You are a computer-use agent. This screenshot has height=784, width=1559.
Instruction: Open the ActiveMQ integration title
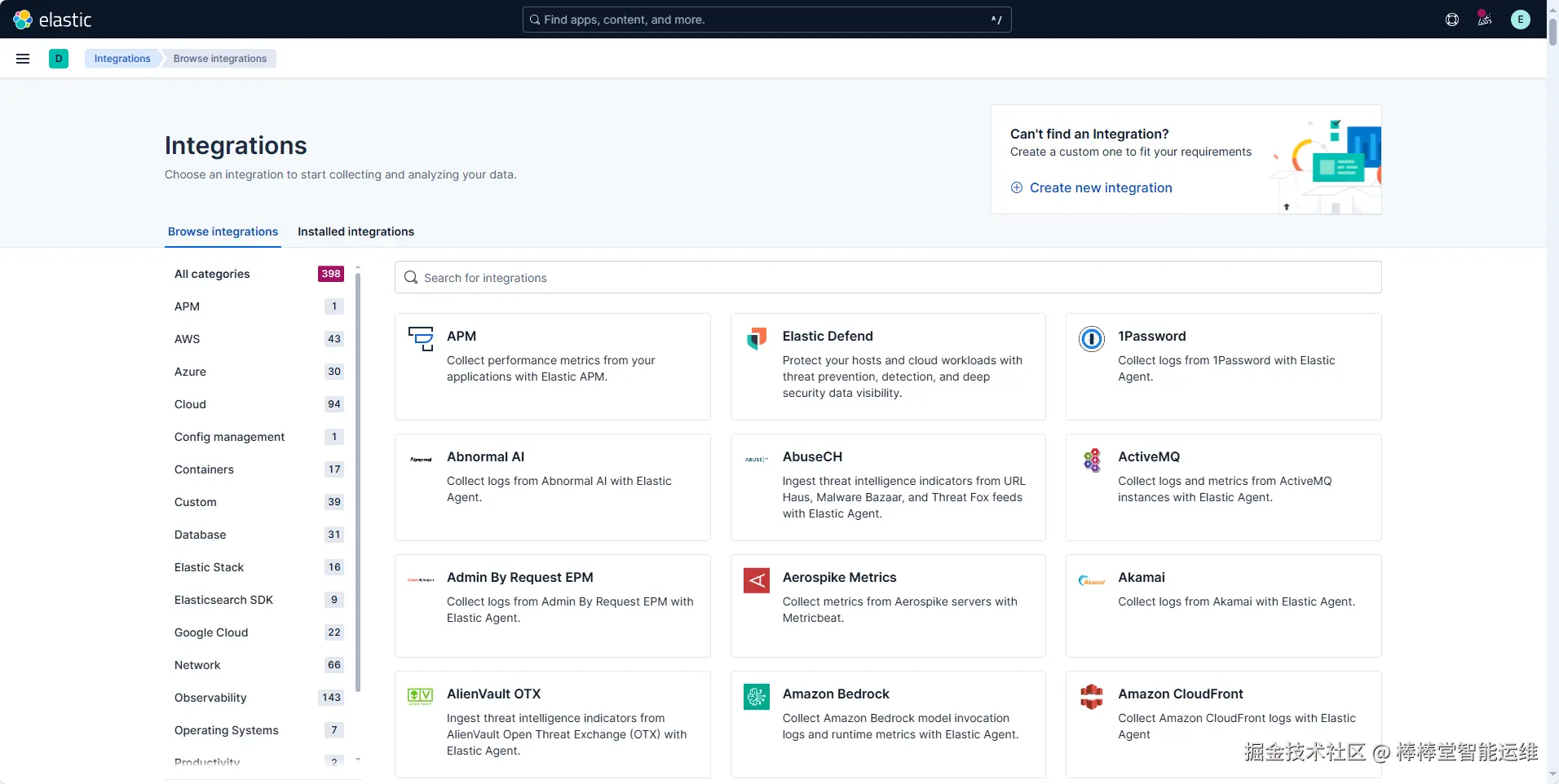click(x=1149, y=456)
